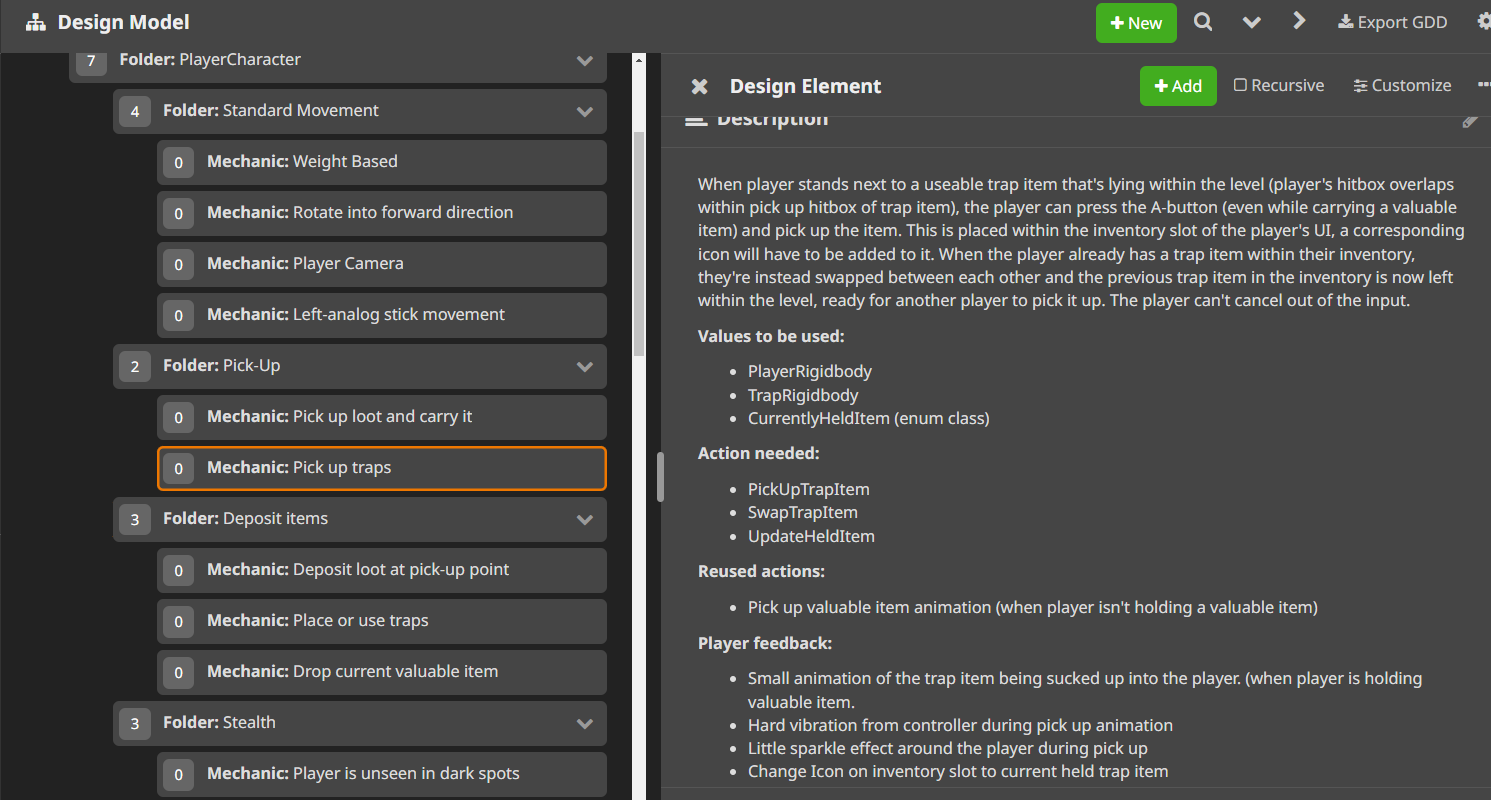Close the Design Element panel with X
This screenshot has width=1491, height=800.
pos(699,86)
